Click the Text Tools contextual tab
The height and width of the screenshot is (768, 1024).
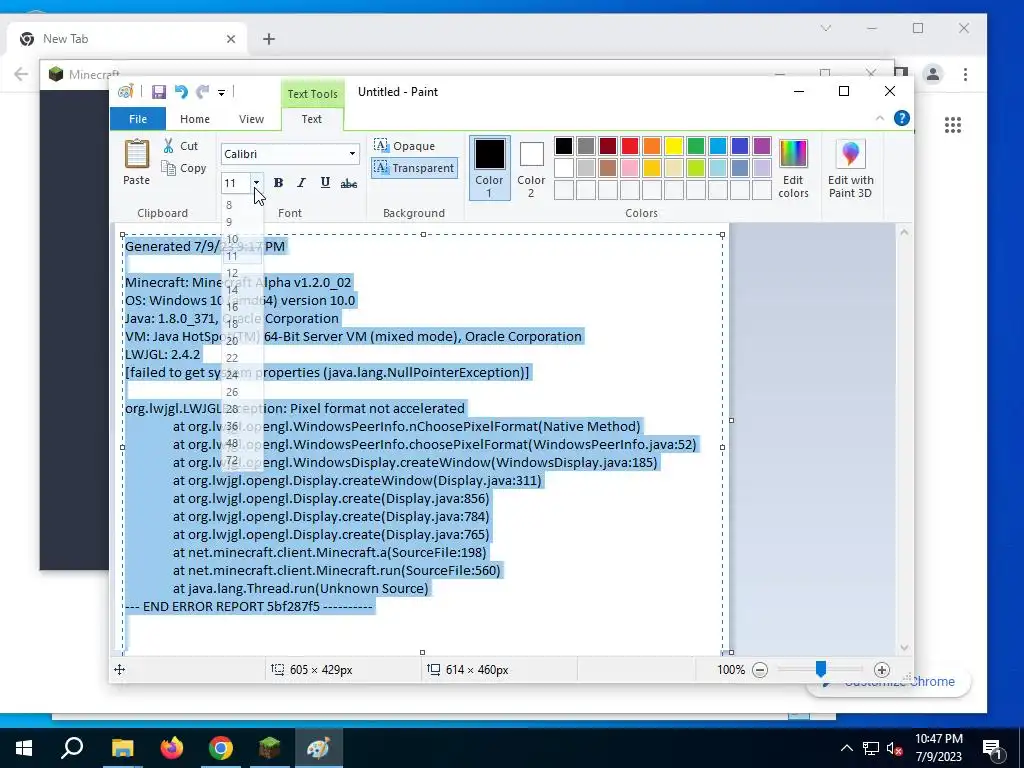click(x=312, y=93)
